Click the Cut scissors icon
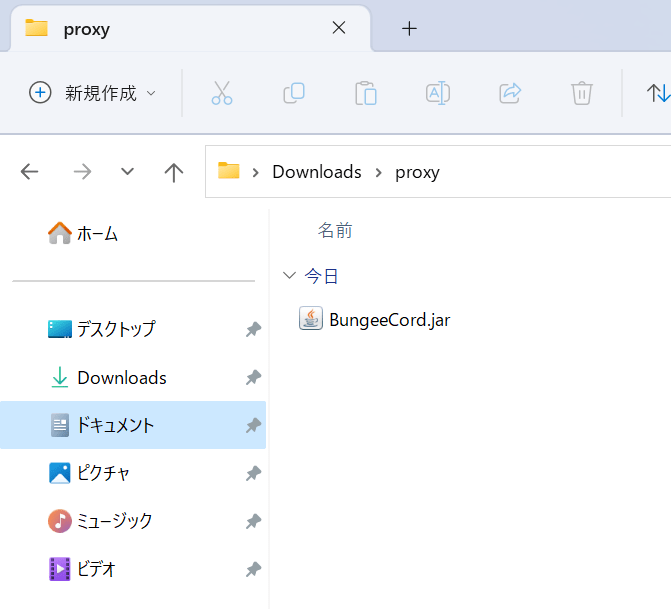This screenshot has width=671, height=609. click(x=222, y=93)
